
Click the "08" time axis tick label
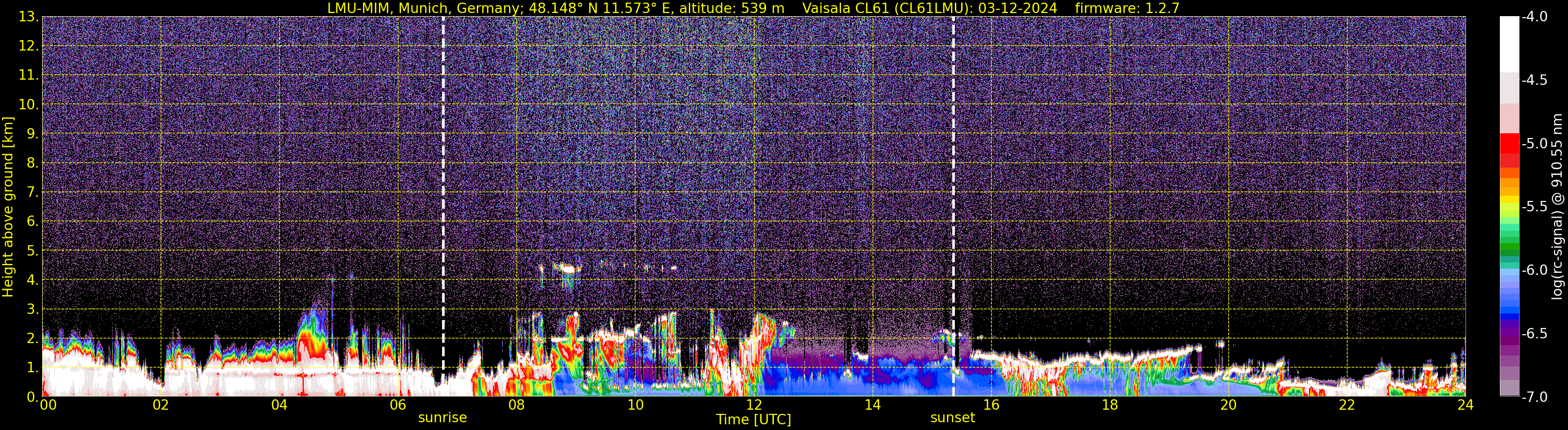coord(516,405)
